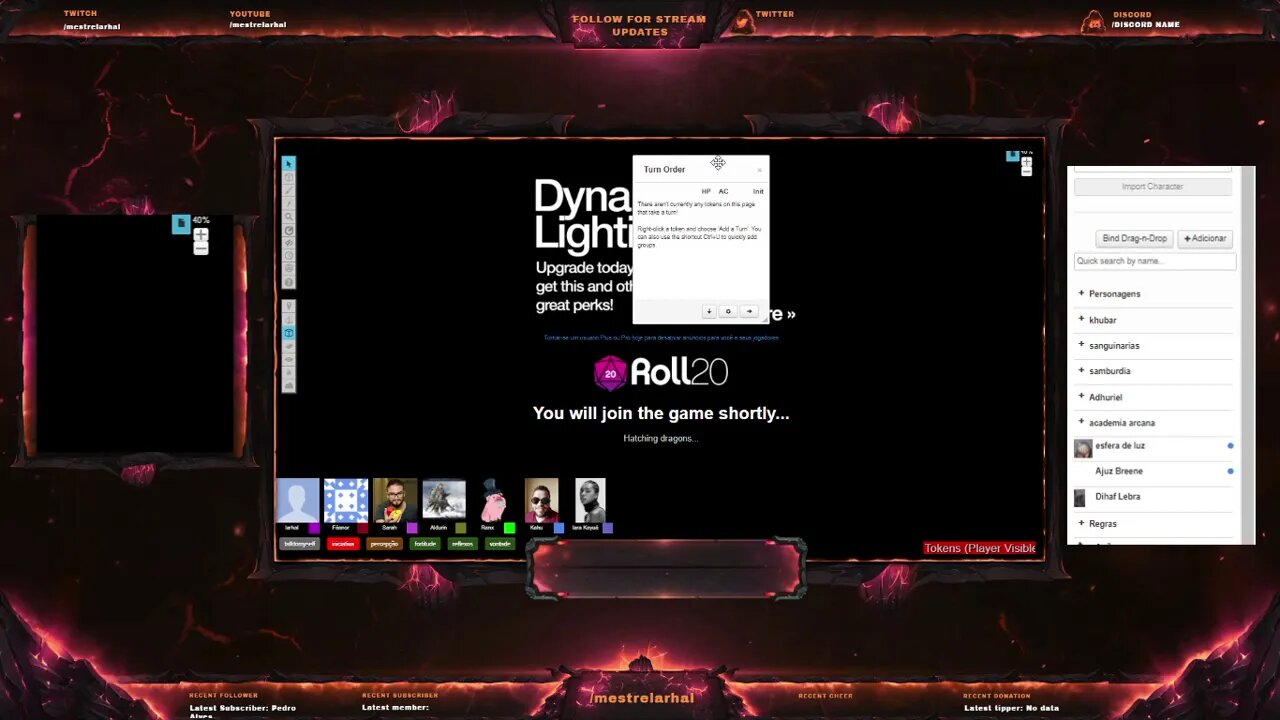Viewport: 1280px width, 720px height.
Task: Click the fortitude macro button
Action: click(x=425, y=544)
